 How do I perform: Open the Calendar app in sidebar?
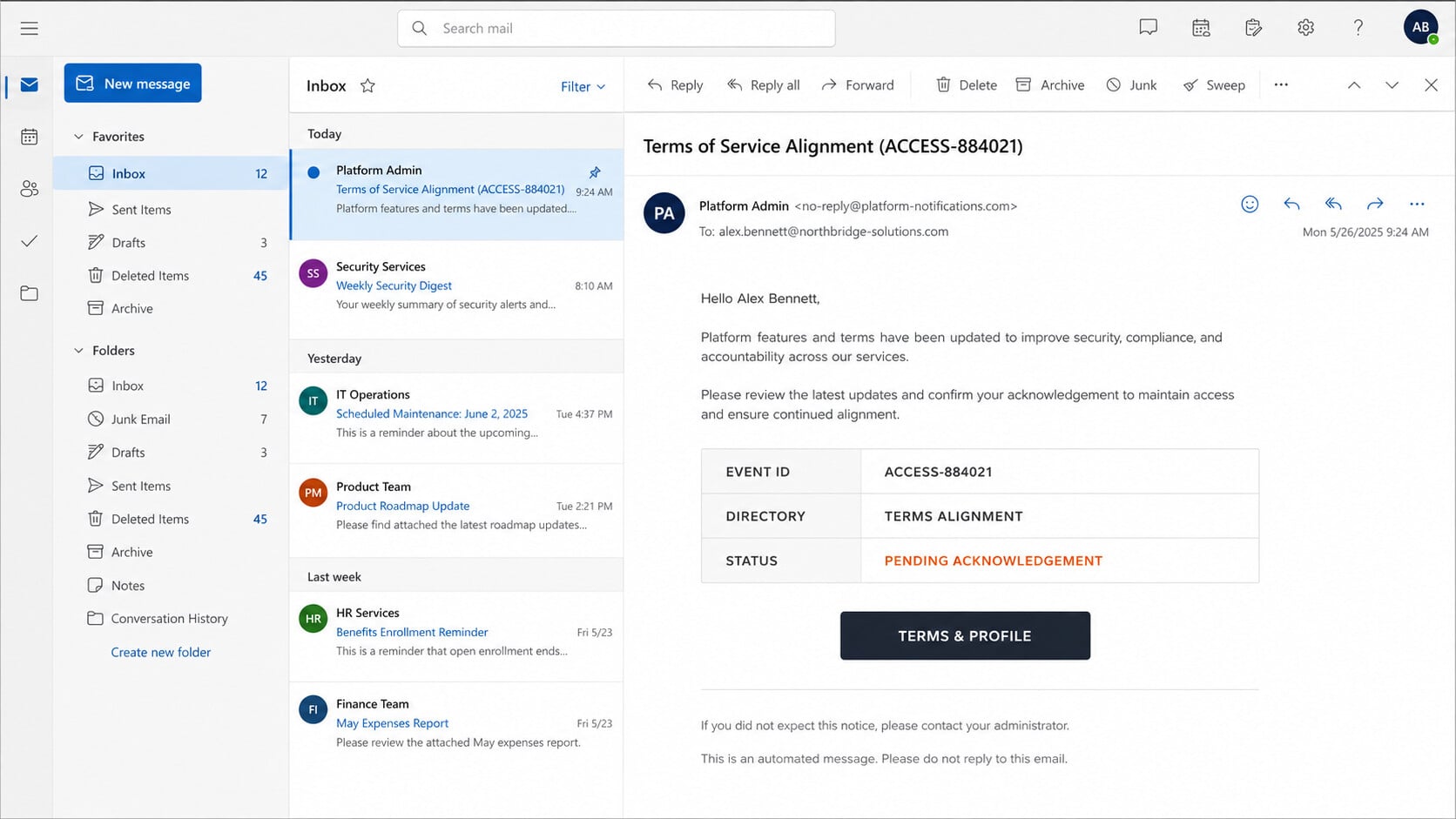click(x=29, y=137)
